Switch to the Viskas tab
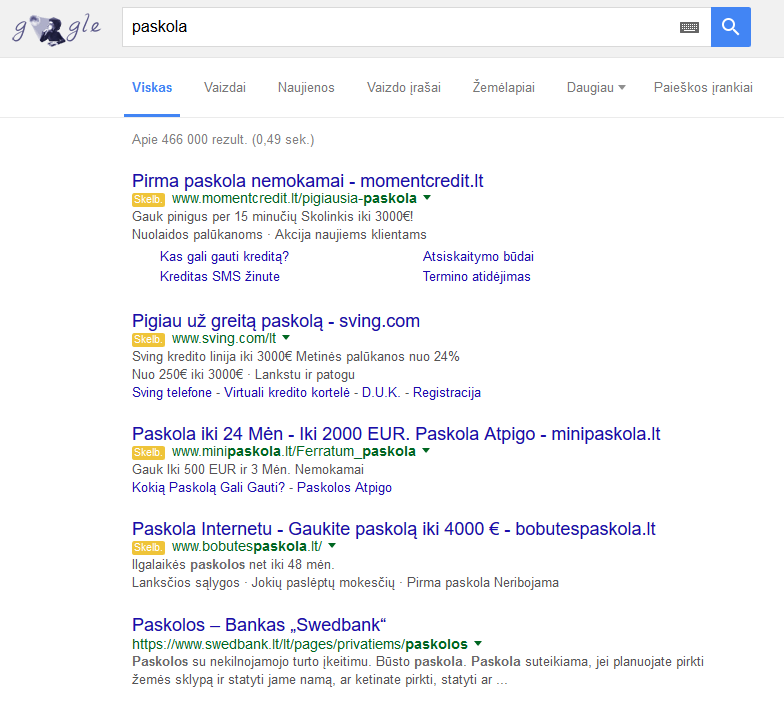The height and width of the screenshot is (703, 784). 152,88
